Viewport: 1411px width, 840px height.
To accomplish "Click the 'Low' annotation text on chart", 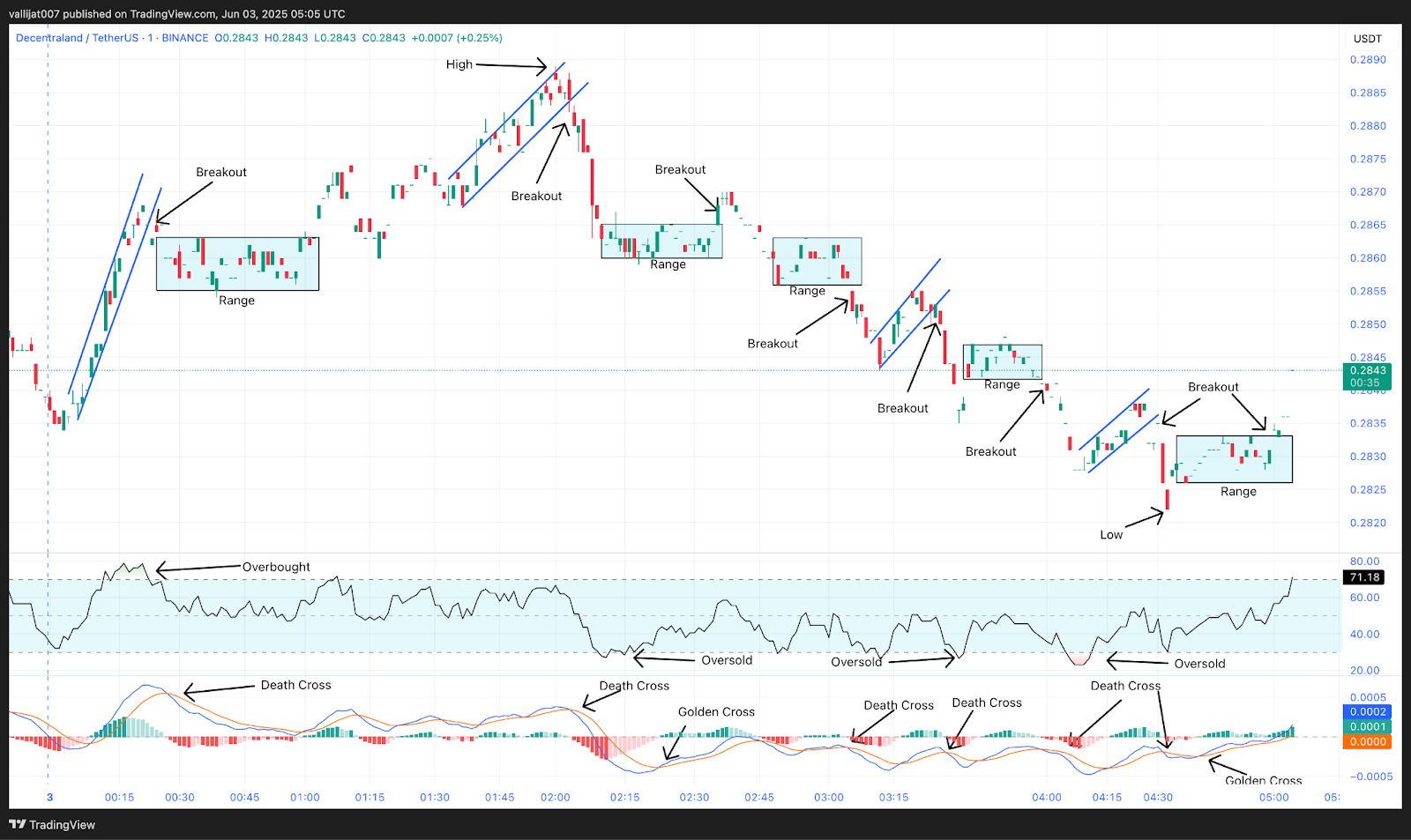I will (x=1111, y=535).
